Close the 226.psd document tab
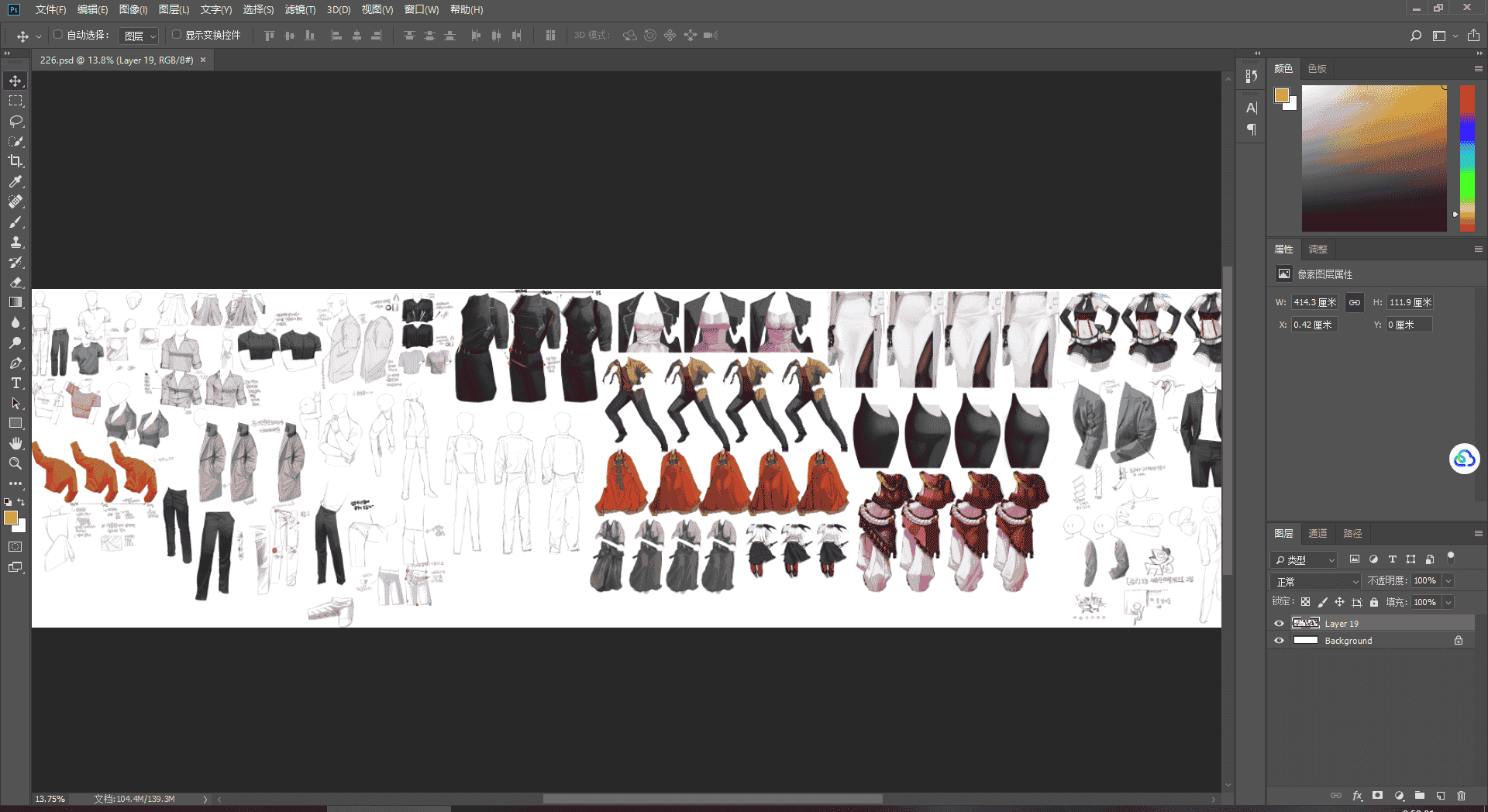This screenshot has width=1488, height=812. [203, 60]
